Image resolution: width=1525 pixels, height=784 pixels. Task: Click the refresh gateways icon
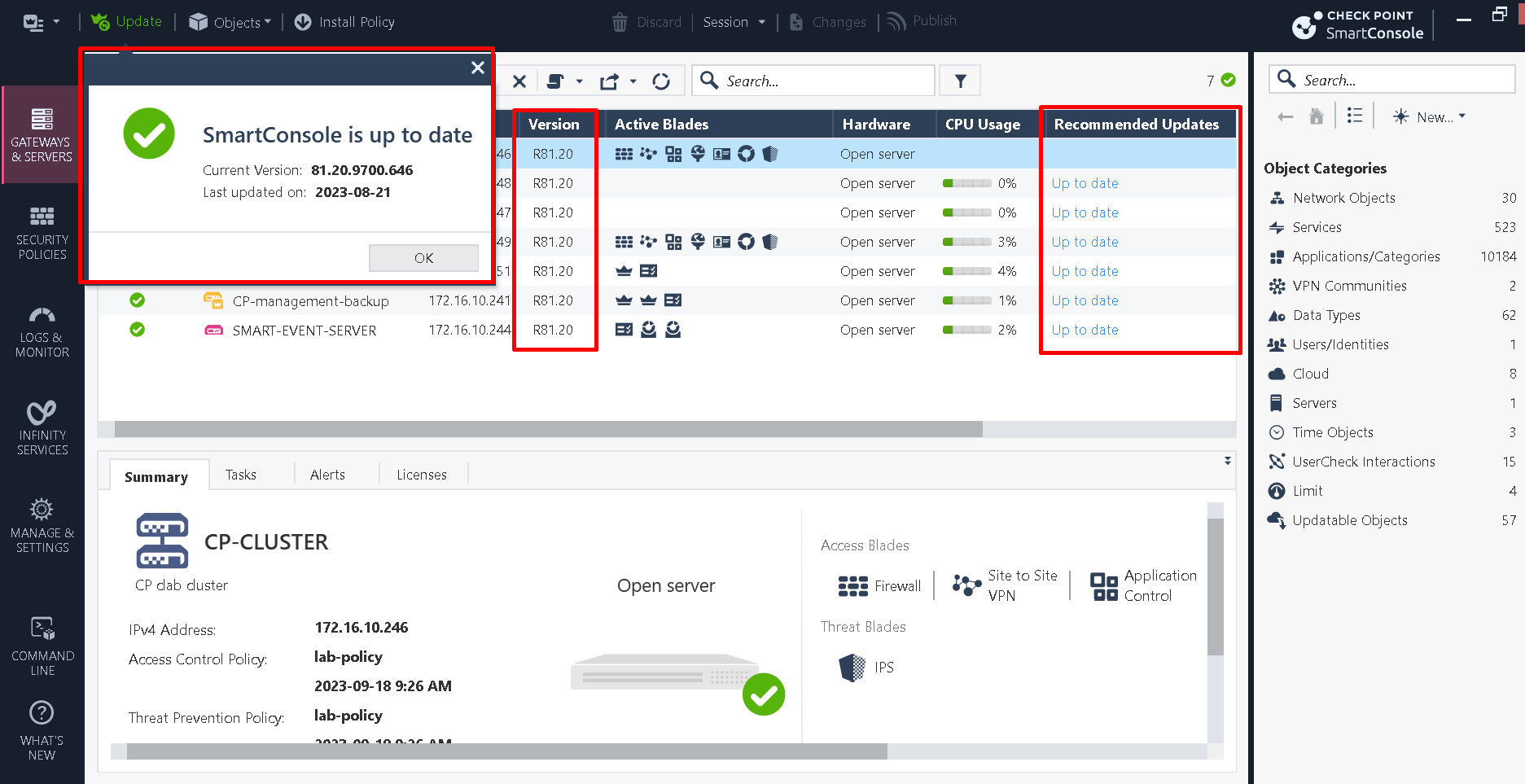[x=661, y=81]
